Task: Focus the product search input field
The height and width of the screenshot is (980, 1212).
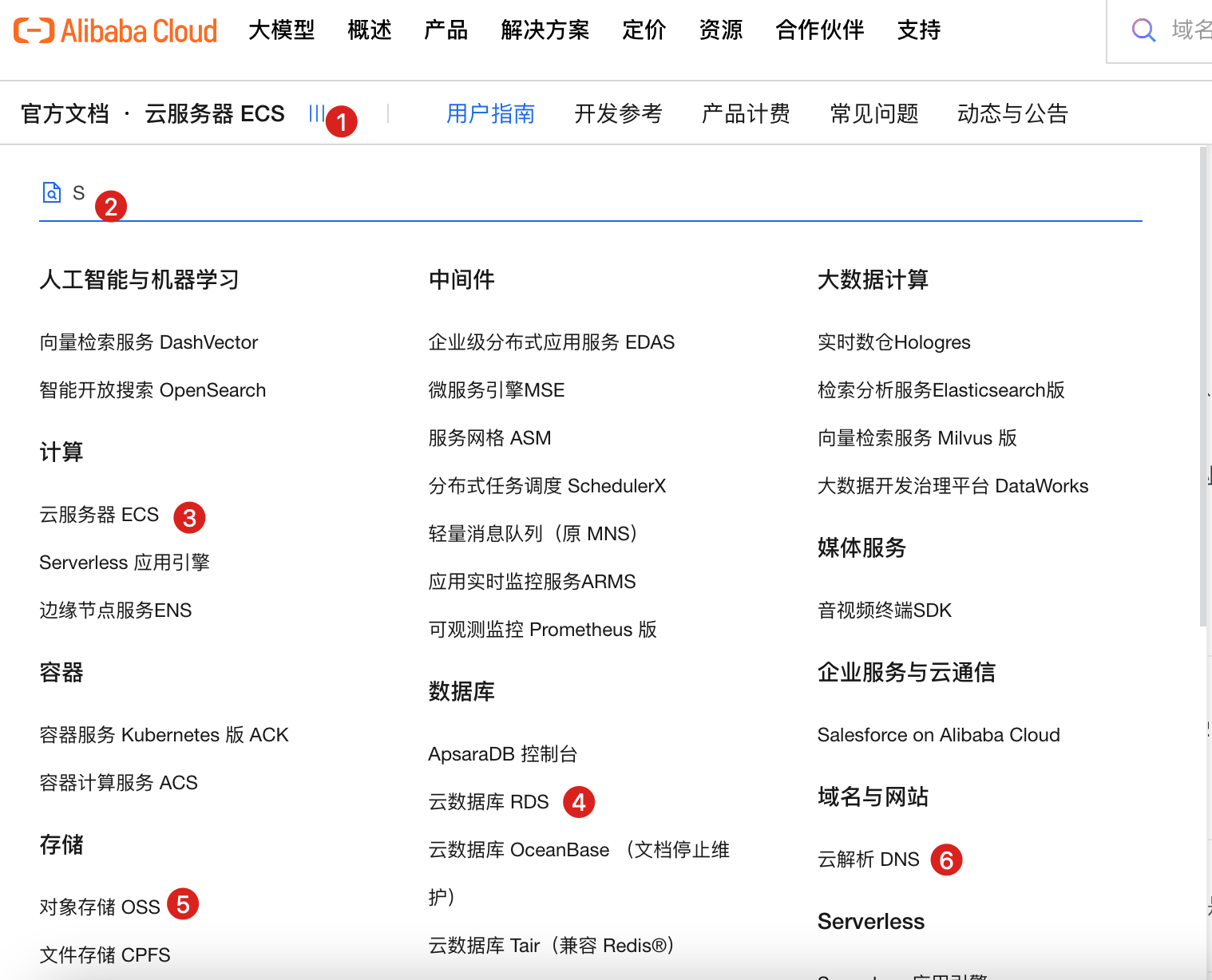Action: [591, 193]
